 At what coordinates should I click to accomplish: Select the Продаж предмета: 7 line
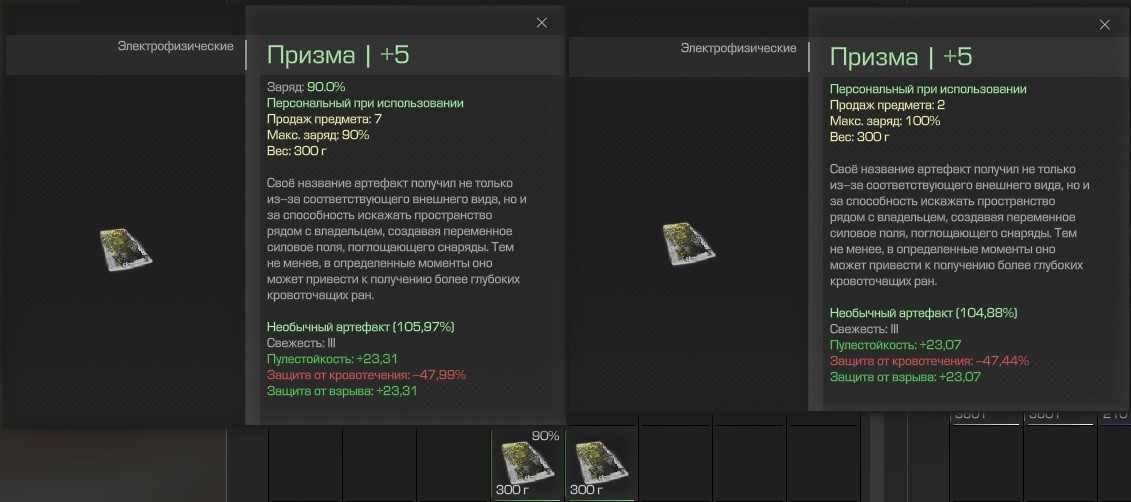pyautogui.click(x=325, y=119)
